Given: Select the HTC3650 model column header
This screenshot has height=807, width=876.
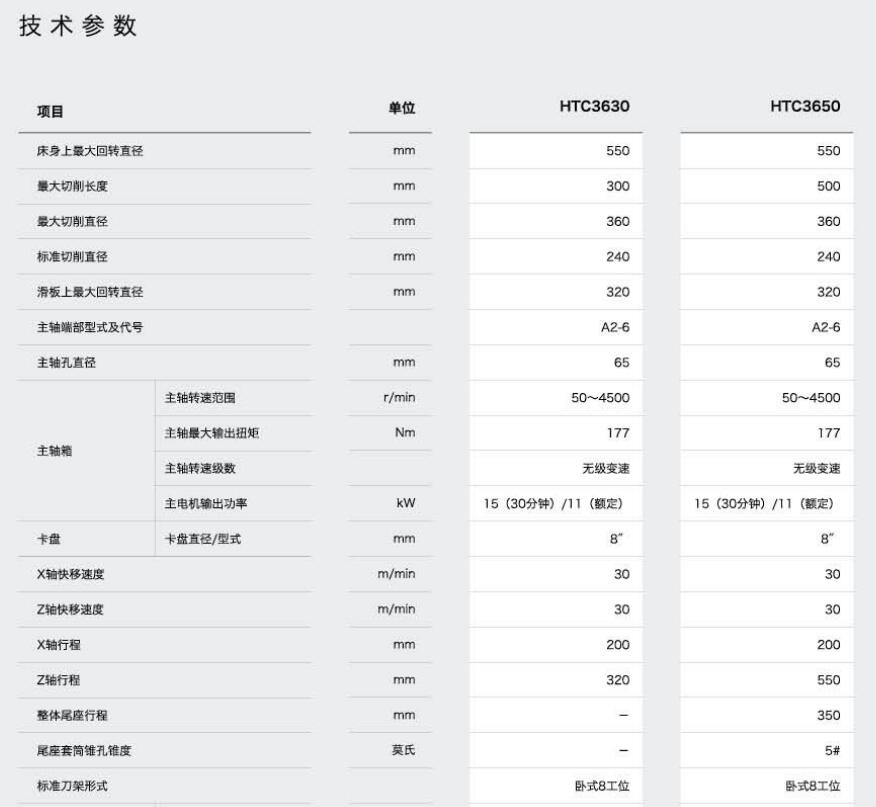Looking at the screenshot, I should (x=805, y=107).
